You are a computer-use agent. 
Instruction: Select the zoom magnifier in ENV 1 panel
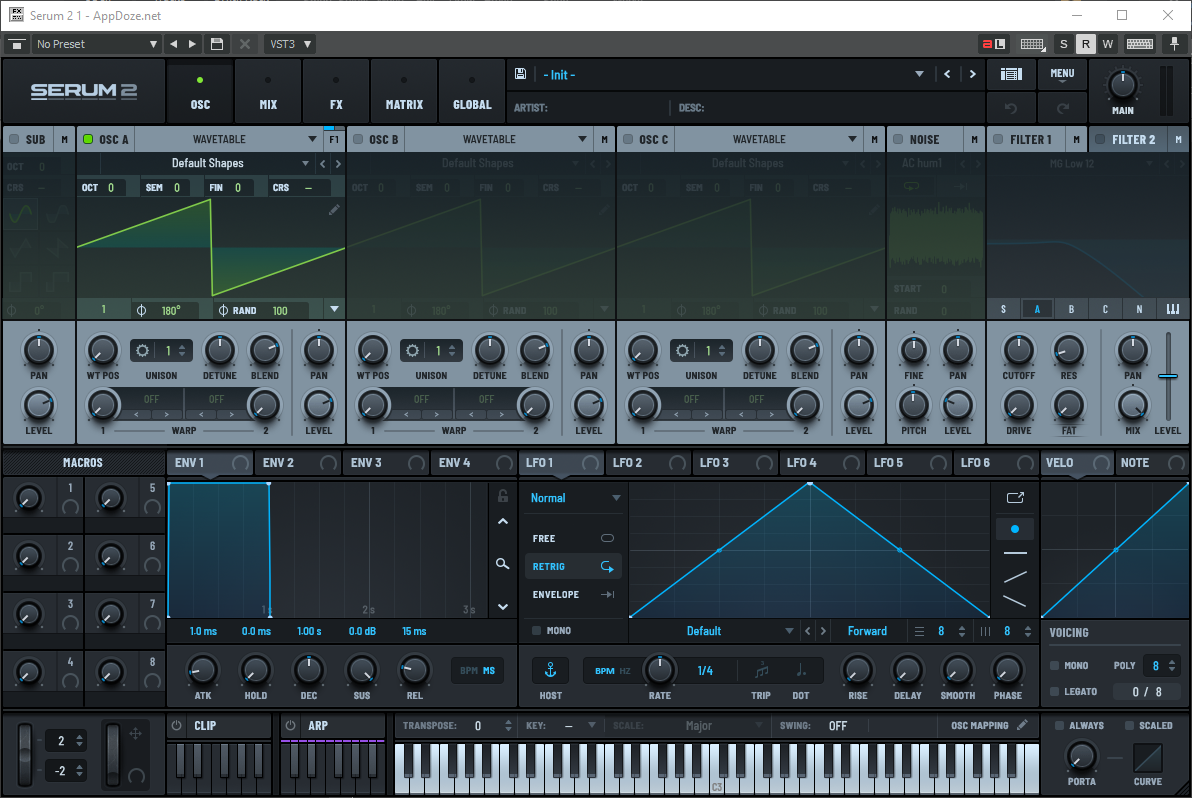click(503, 563)
